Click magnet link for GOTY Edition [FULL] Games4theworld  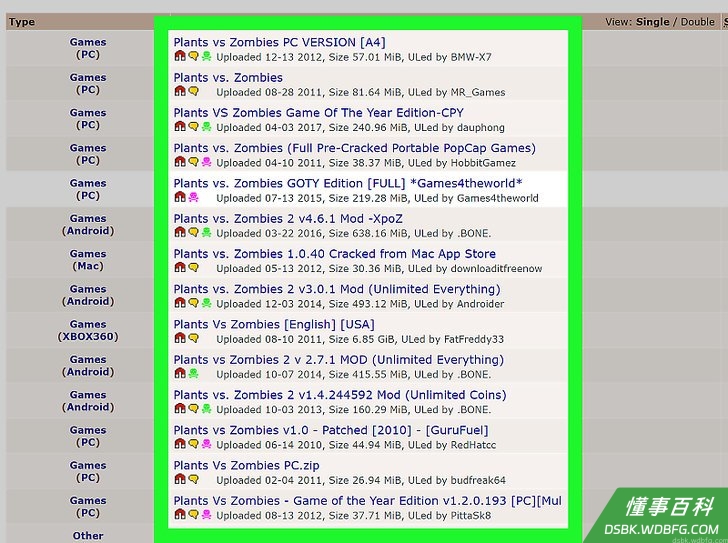180,197
